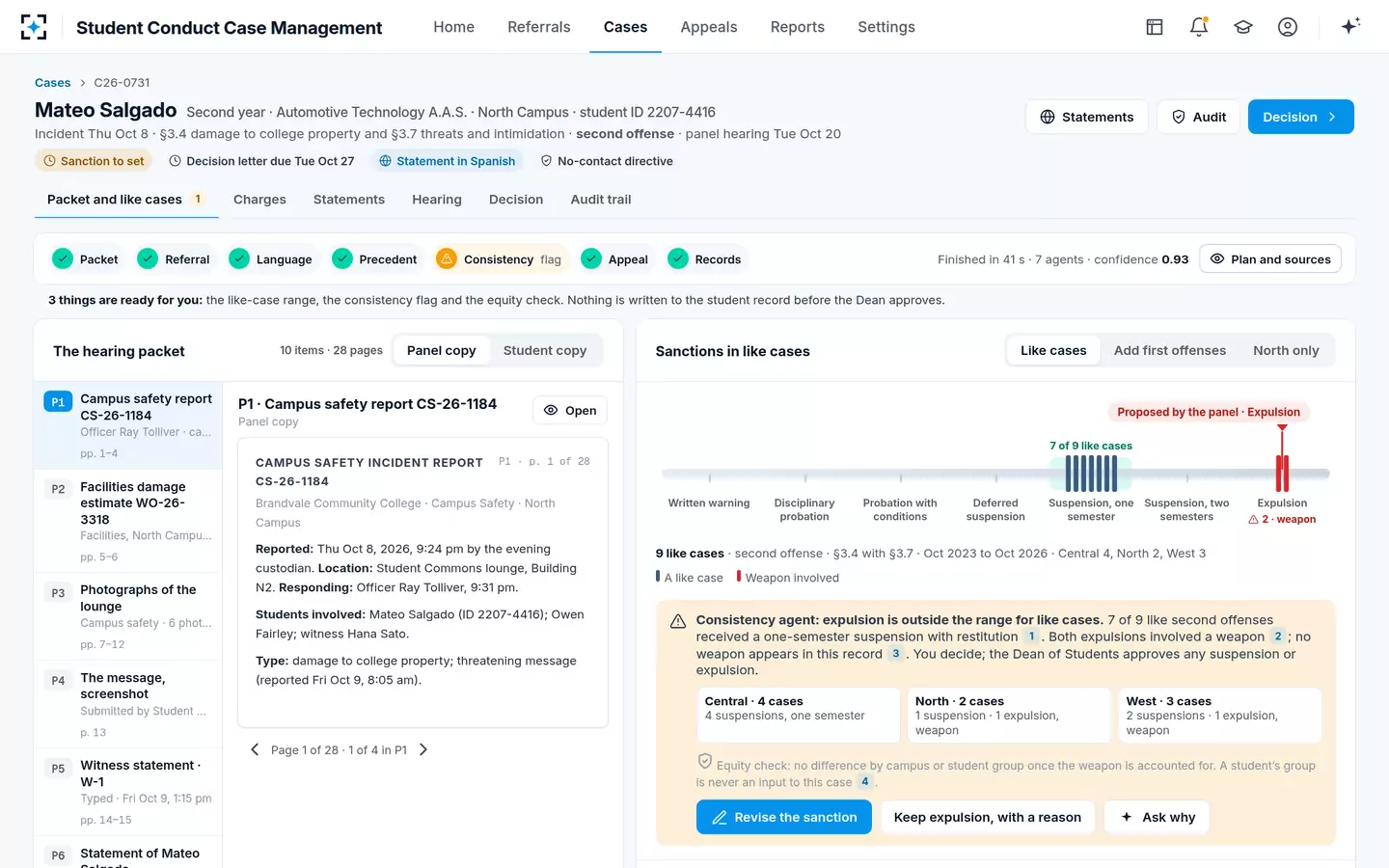Select the North only filter
Viewport: 1389px width, 868px height.
pos(1286,350)
